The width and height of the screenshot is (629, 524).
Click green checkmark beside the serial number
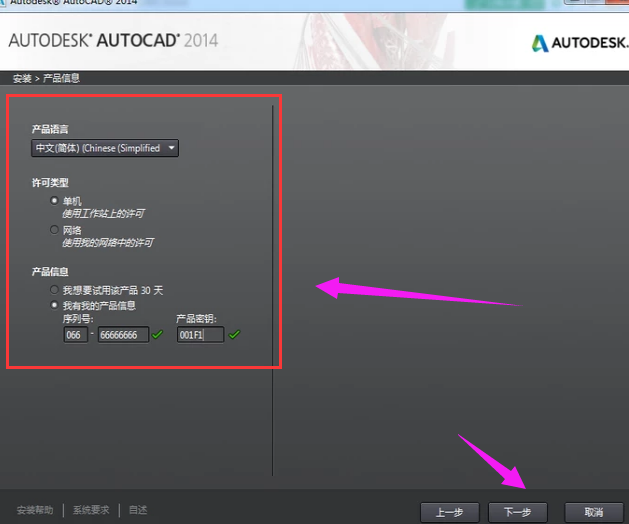pos(157,335)
